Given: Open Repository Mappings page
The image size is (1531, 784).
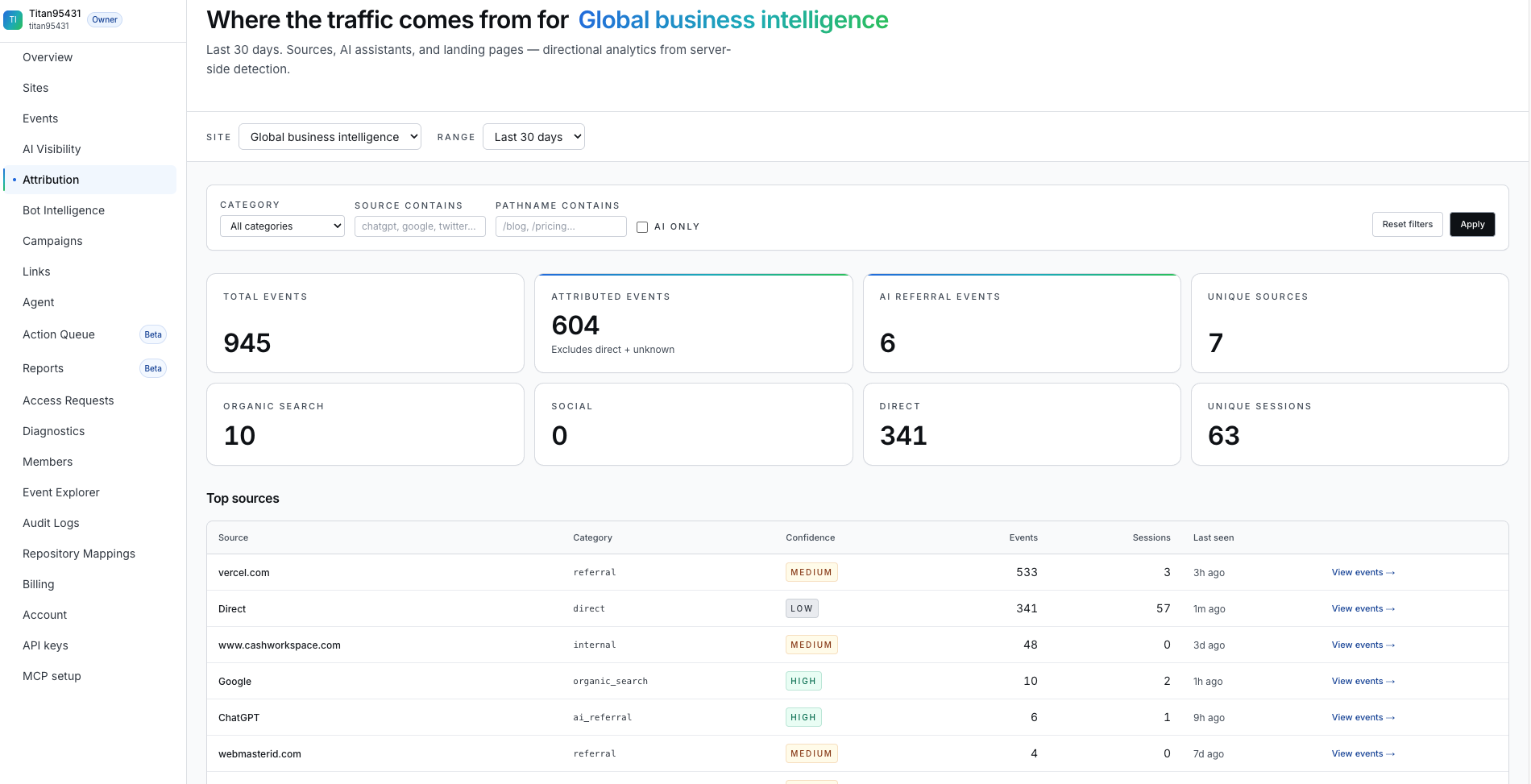Looking at the screenshot, I should [89, 554].
